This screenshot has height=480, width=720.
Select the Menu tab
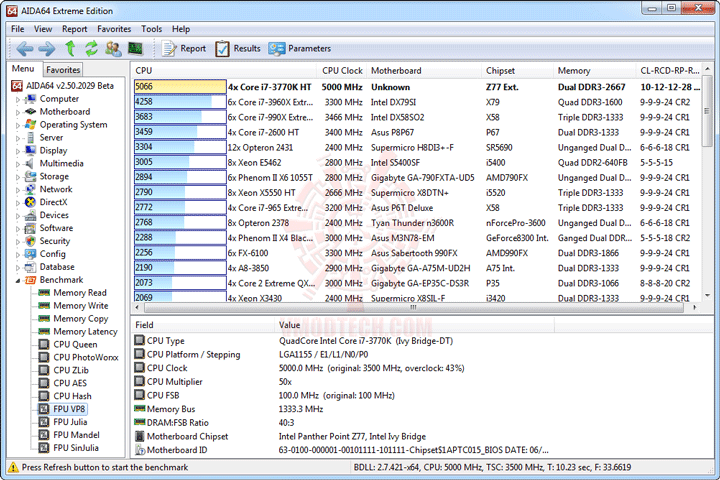tap(23, 69)
